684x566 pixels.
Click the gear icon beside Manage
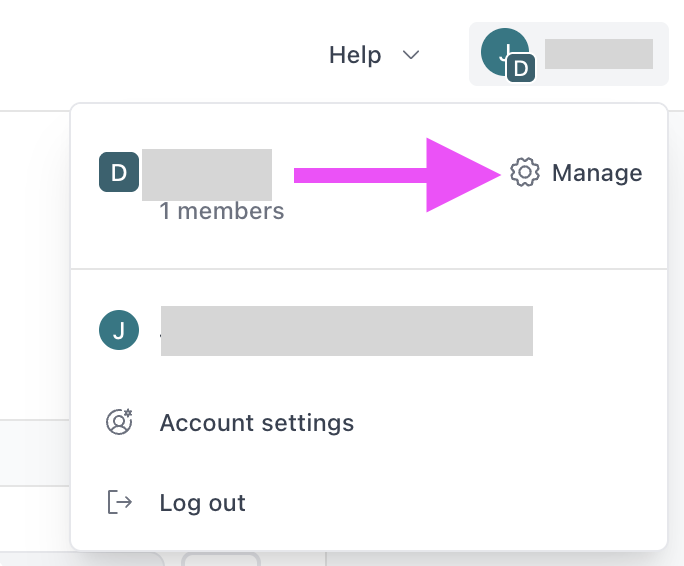(x=524, y=173)
